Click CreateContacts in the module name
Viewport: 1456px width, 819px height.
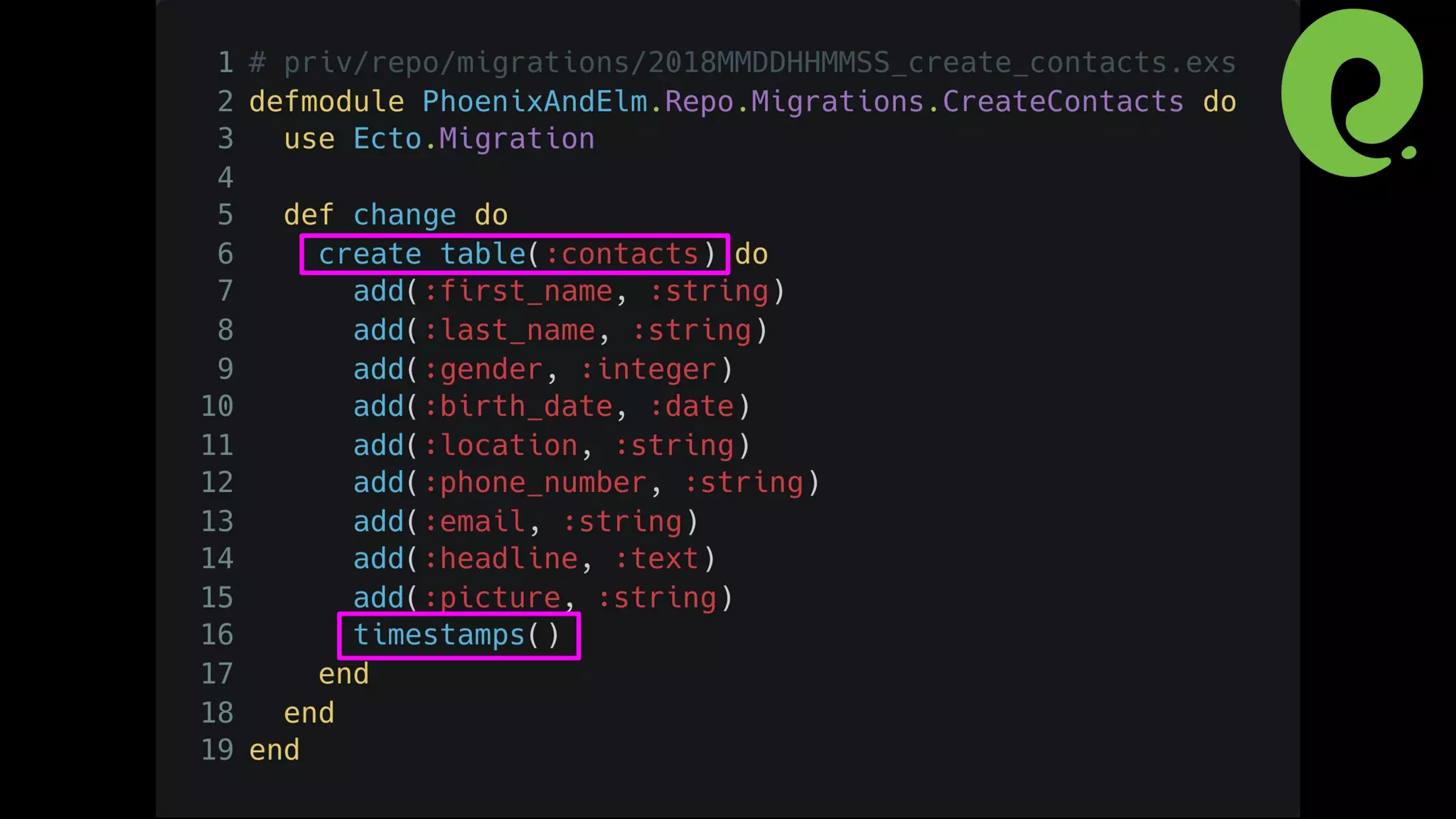(1063, 102)
